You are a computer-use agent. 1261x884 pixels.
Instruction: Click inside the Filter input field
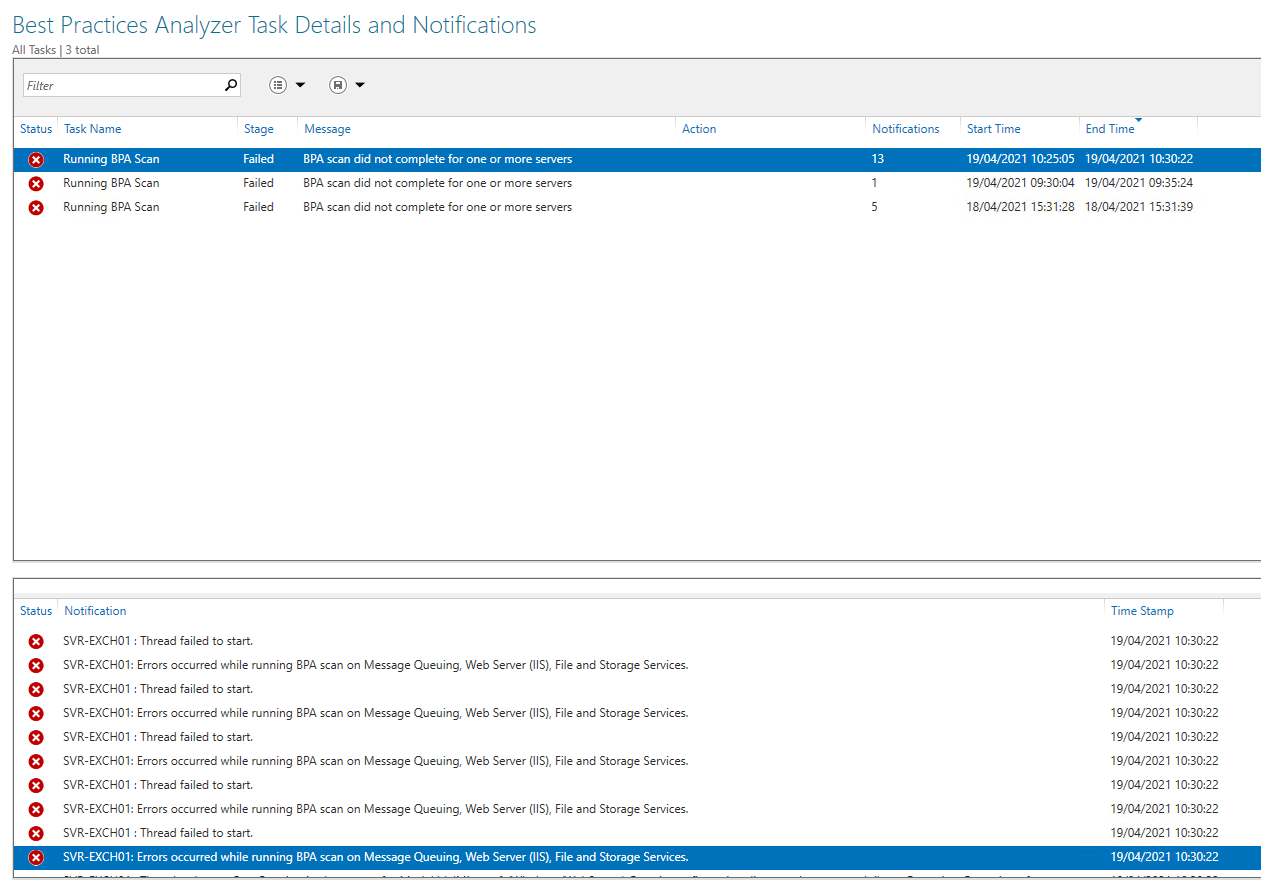[120, 85]
